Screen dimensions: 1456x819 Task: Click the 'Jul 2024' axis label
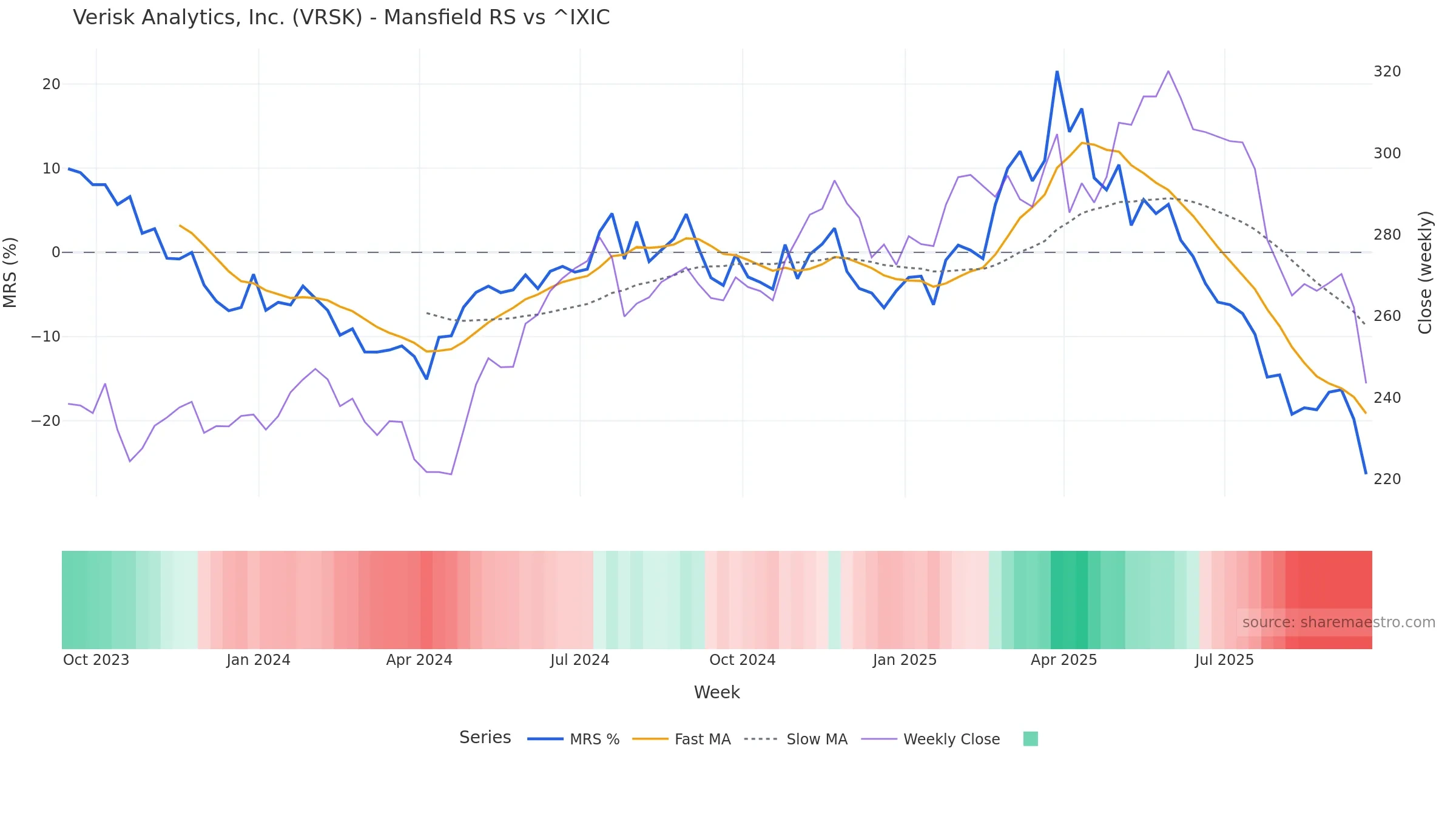pyautogui.click(x=580, y=660)
